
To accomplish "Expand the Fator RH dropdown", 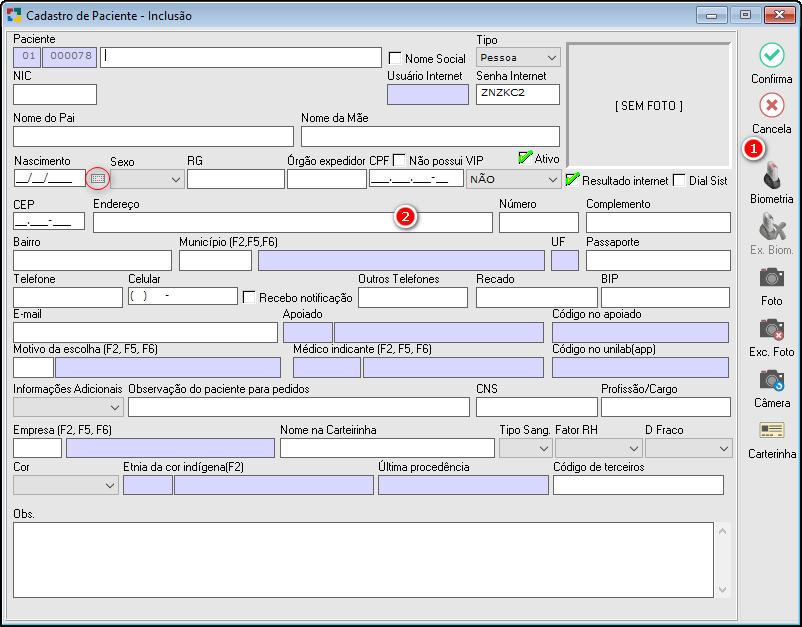I will coord(598,449).
